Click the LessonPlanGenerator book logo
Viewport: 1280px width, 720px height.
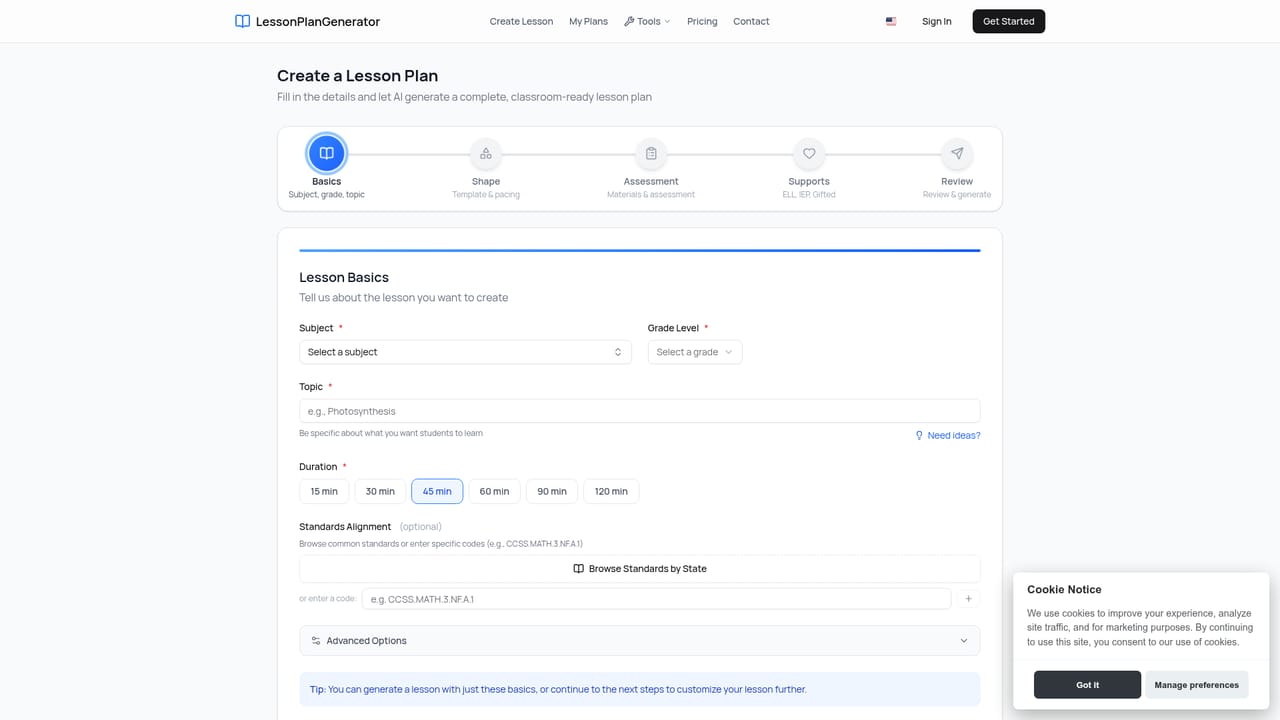point(242,21)
